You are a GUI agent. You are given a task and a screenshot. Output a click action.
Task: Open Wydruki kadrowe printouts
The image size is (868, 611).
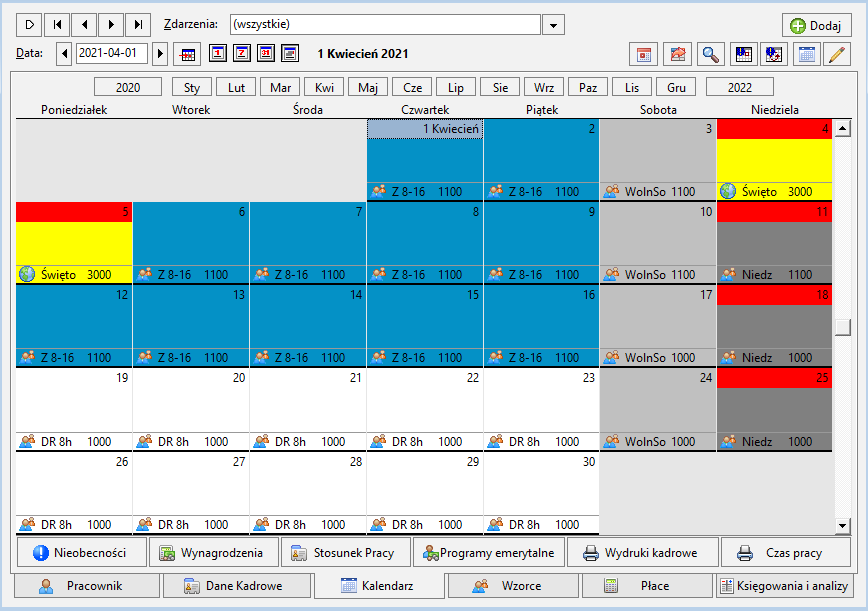tap(642, 553)
